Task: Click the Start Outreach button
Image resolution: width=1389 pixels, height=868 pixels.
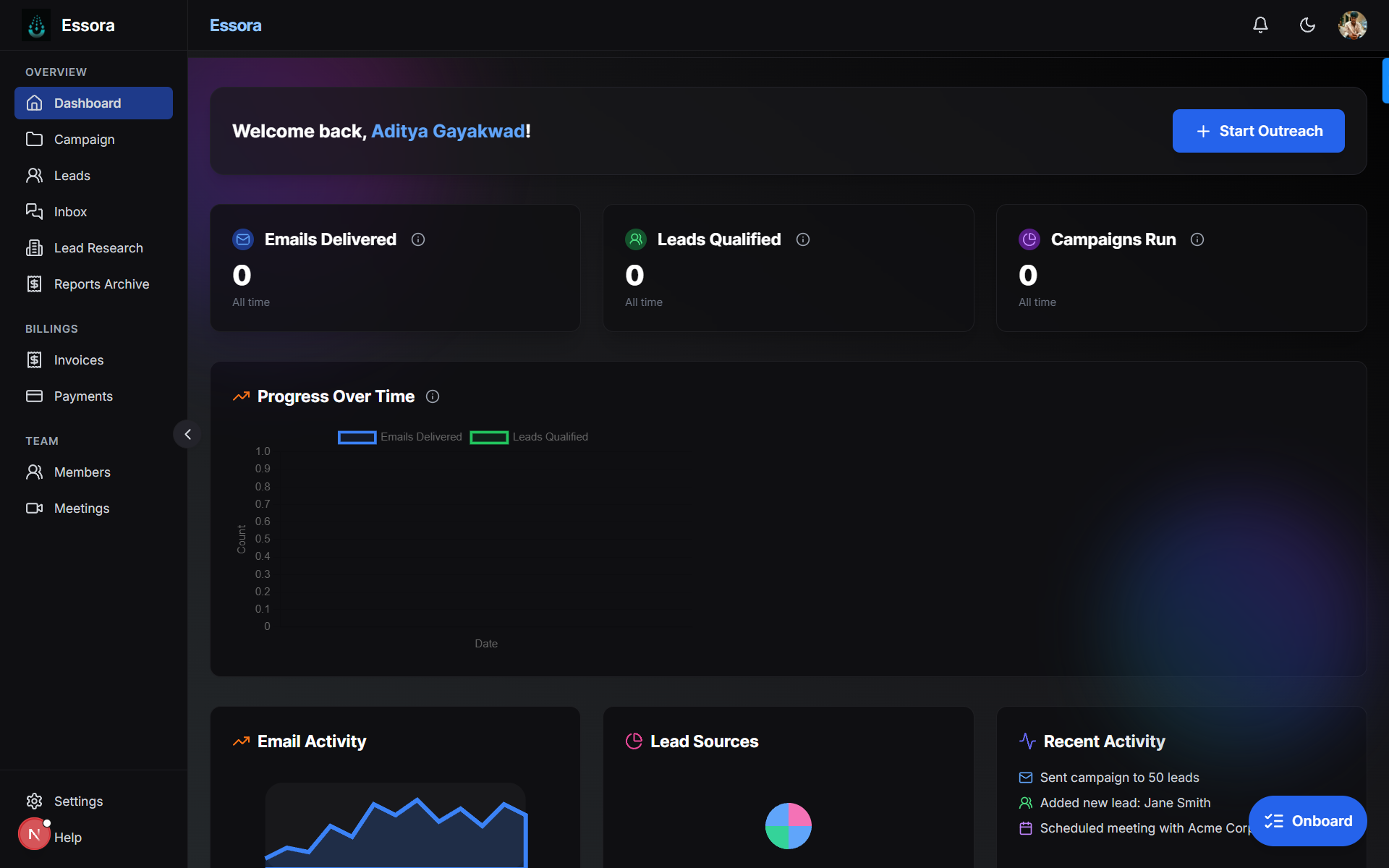Action: (1258, 131)
